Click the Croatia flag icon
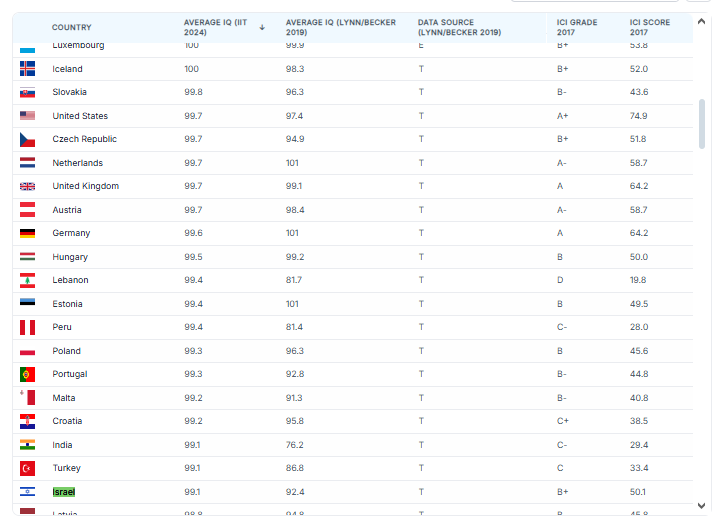This screenshot has width=727, height=525. click(27, 421)
